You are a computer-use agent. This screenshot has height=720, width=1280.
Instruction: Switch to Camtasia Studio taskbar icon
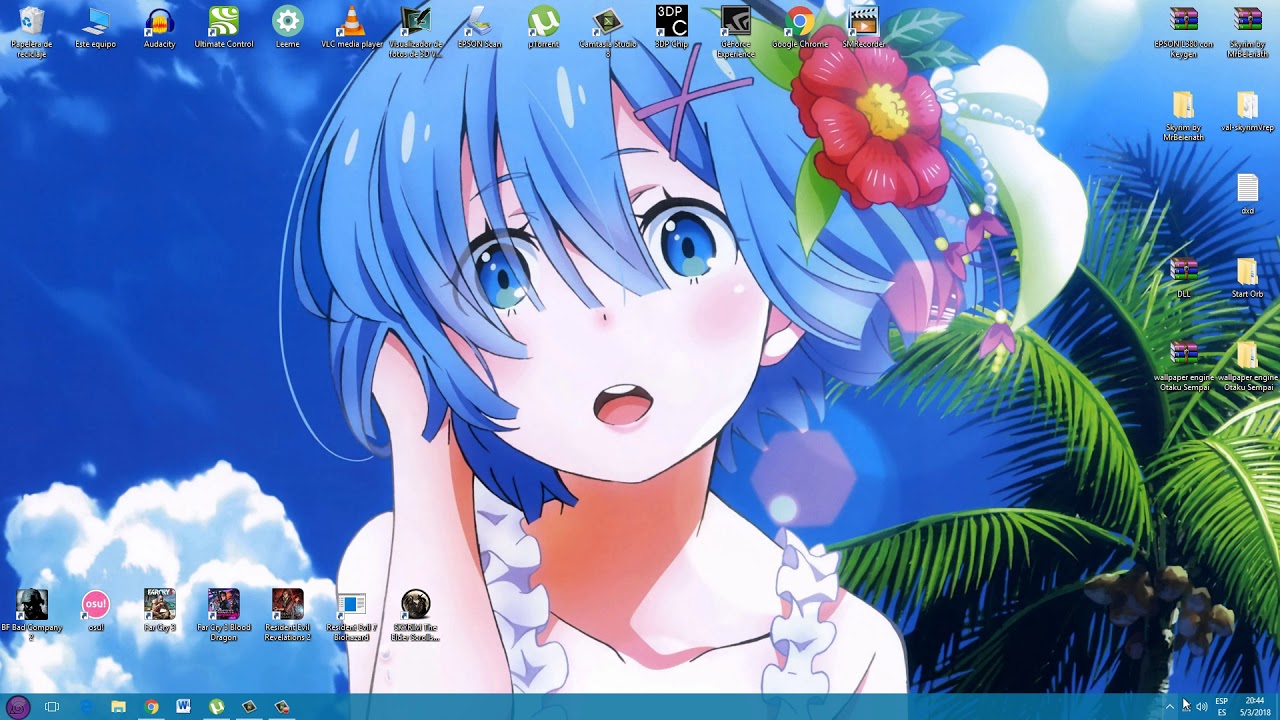[x=249, y=707]
